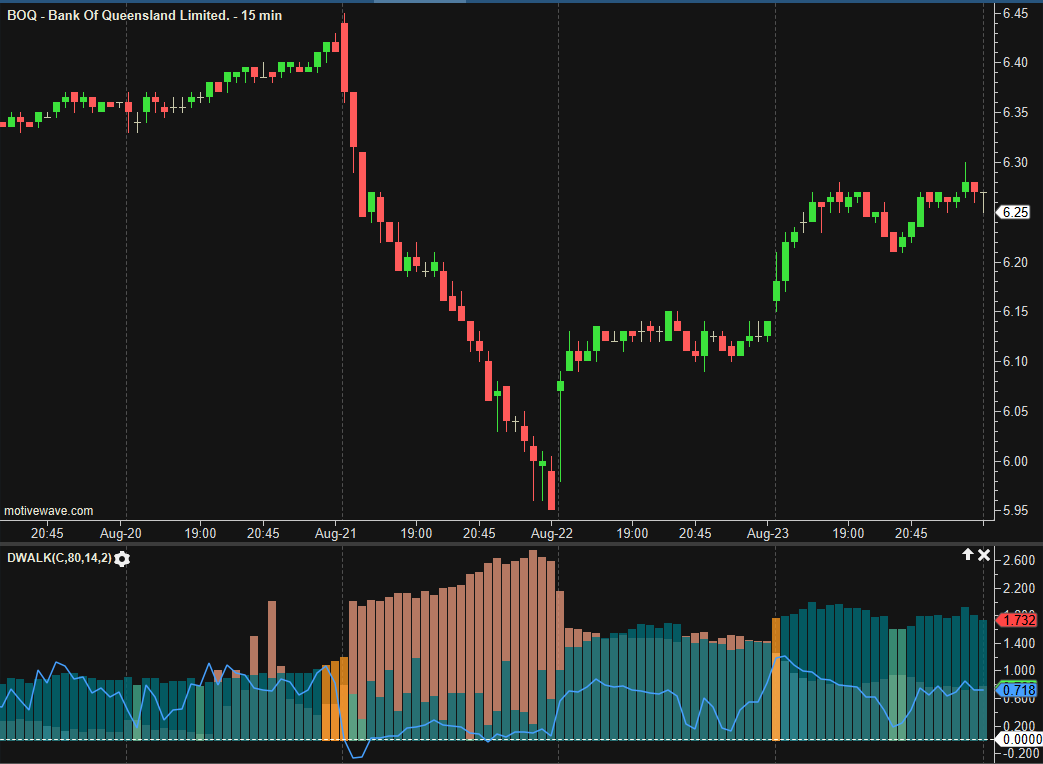Select the 6.25 current price tag
1043x764 pixels.
pos(1015,212)
